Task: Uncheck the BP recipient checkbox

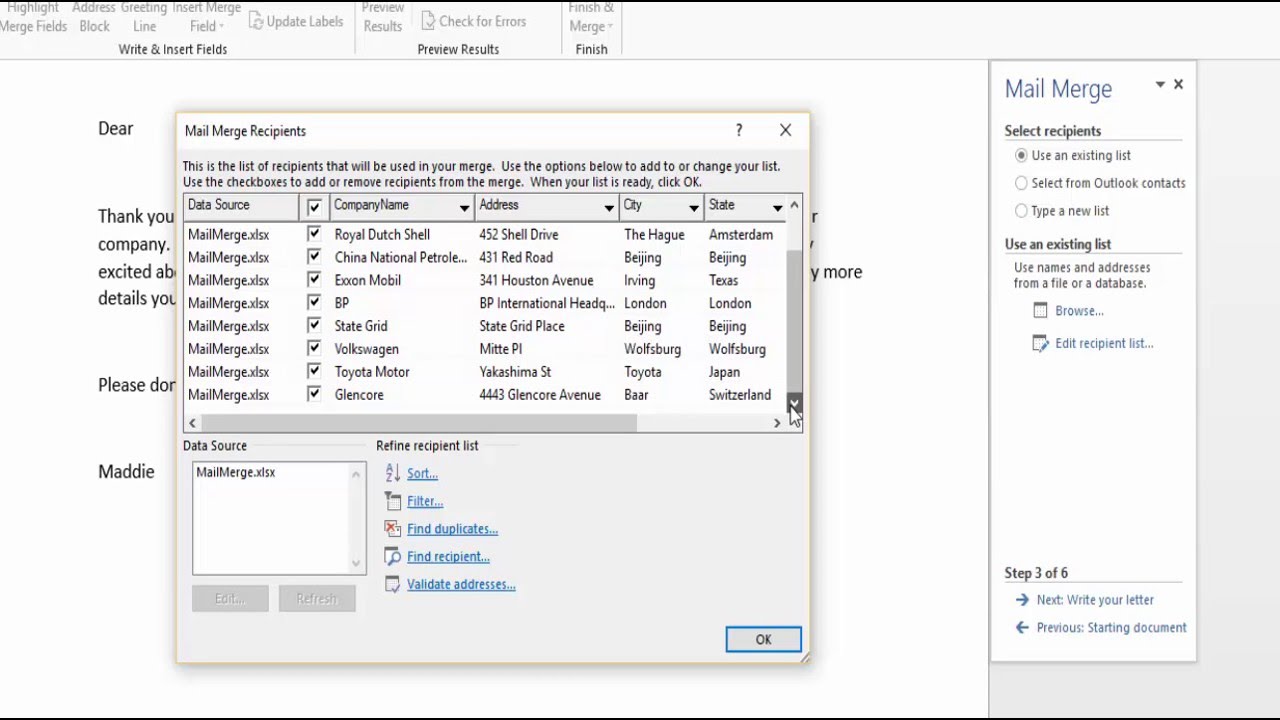Action: pos(314,303)
